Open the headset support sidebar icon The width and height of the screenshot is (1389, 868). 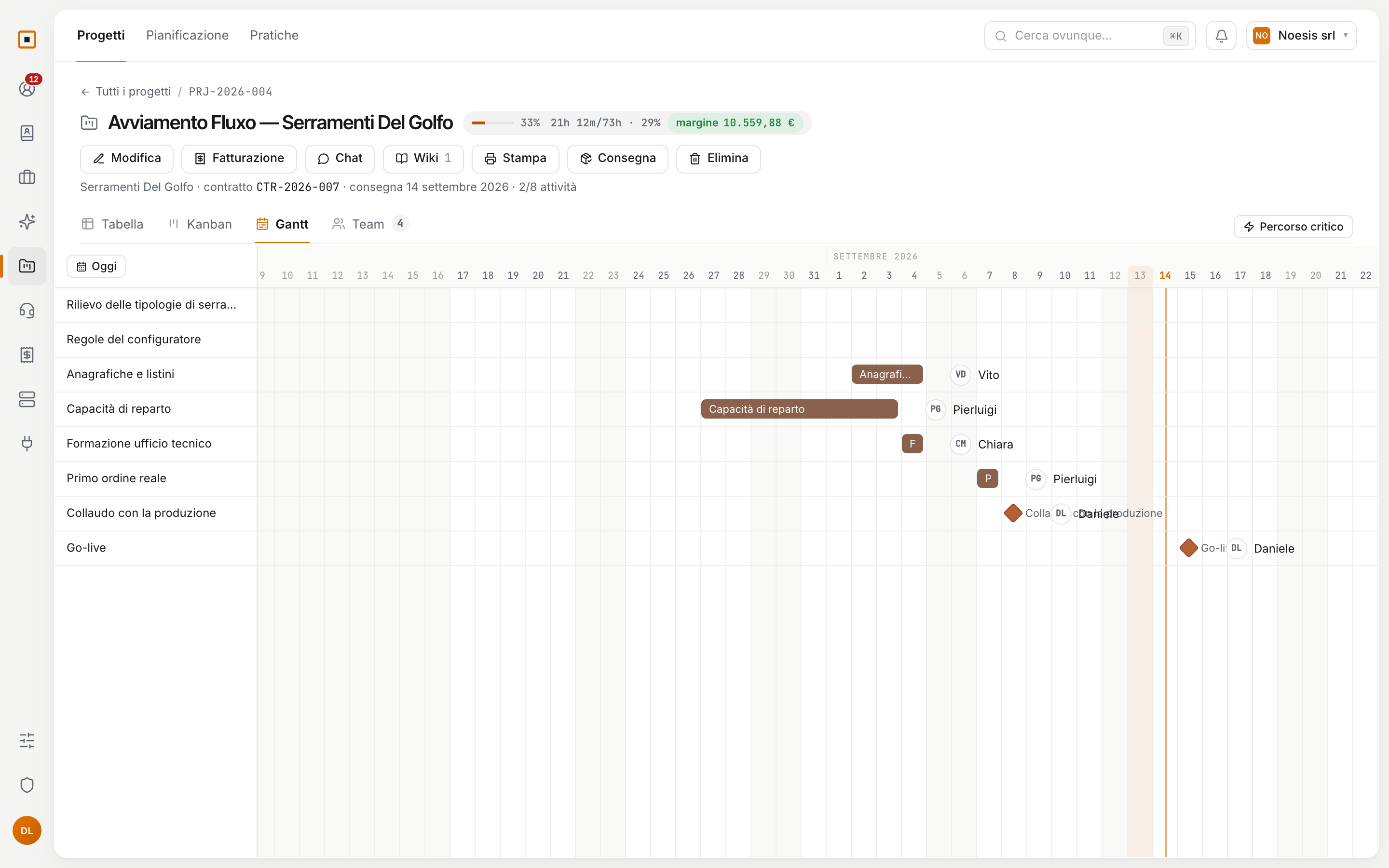[27, 311]
